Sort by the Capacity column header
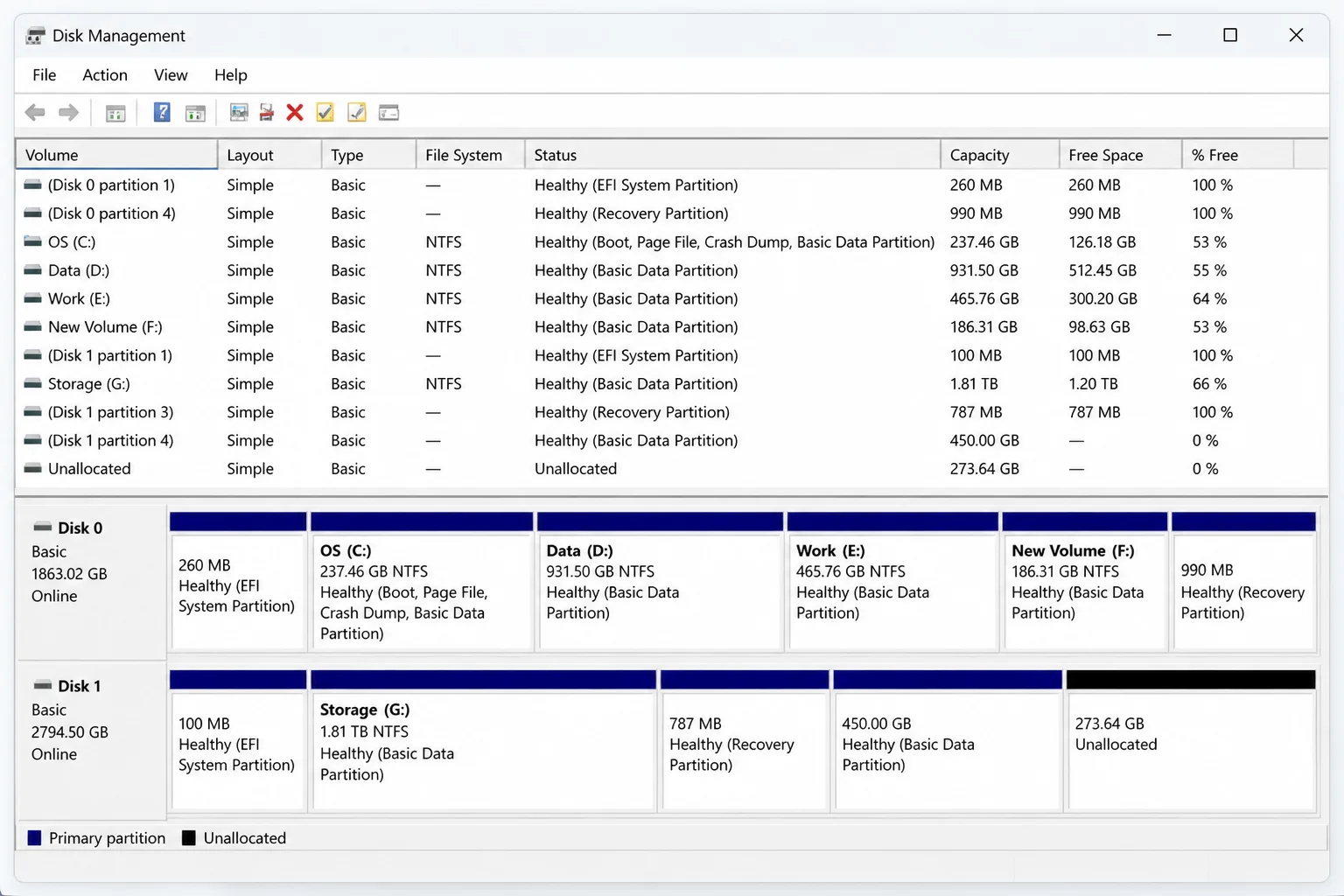Screen dimensions: 1344x896 click(x=1000, y=155)
